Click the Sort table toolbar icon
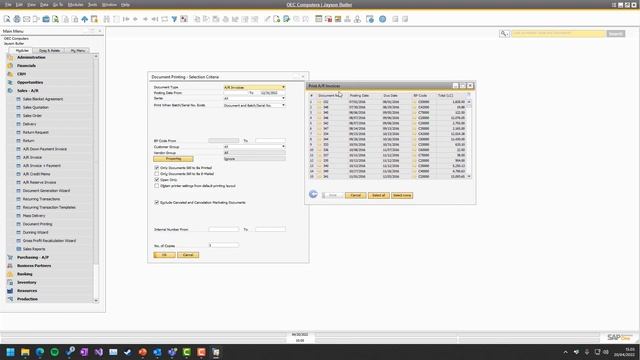 [184, 19]
